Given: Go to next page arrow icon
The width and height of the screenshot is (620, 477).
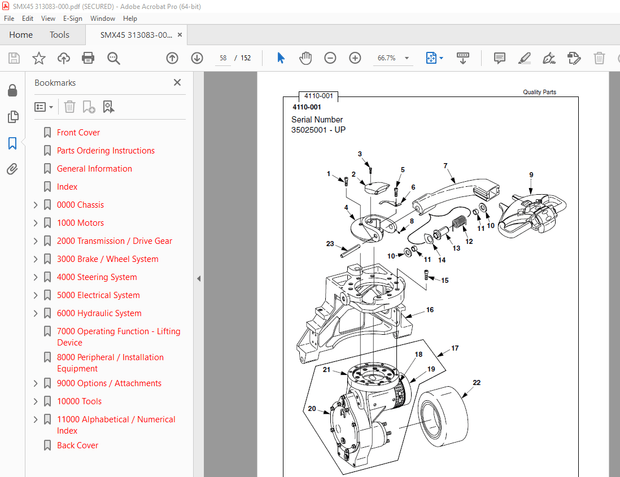Looking at the screenshot, I should 197,58.
